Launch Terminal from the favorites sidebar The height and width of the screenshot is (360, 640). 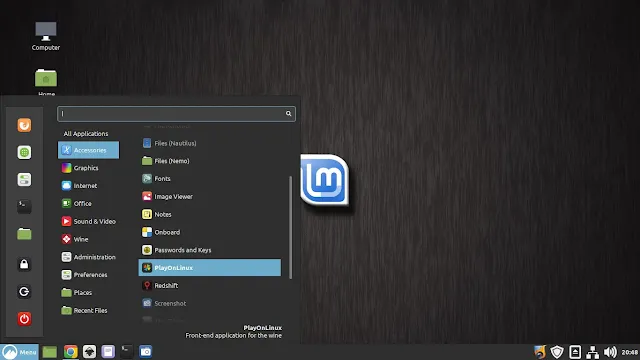click(x=24, y=207)
